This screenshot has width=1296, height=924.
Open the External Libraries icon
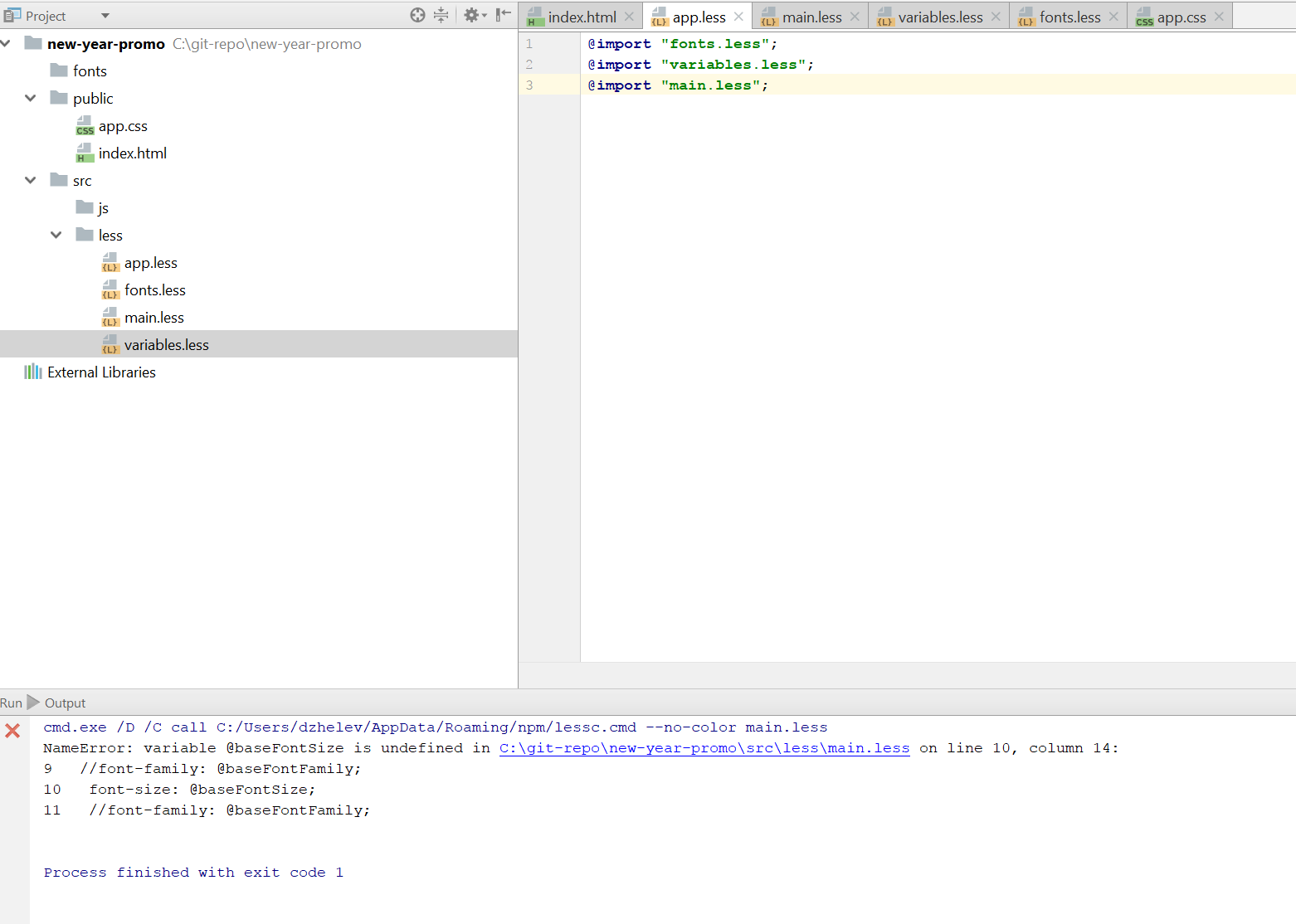pyautogui.click(x=33, y=372)
